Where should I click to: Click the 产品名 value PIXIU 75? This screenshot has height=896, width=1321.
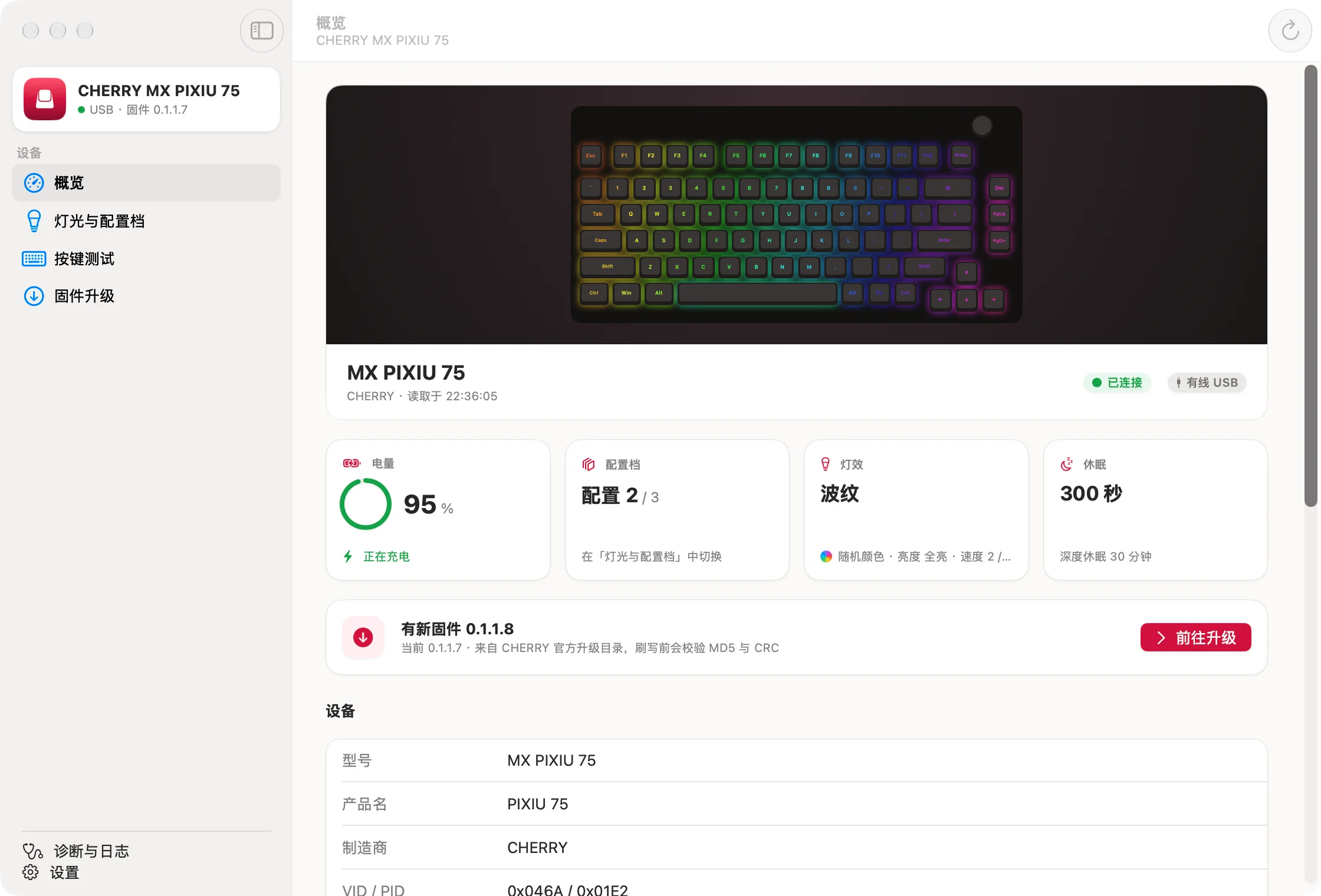tap(537, 804)
